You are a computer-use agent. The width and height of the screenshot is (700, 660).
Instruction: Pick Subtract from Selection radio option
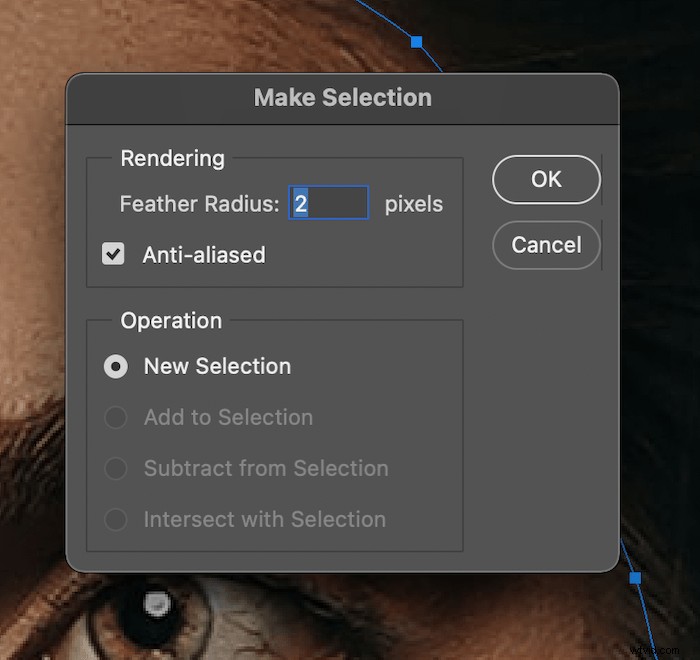pos(116,468)
